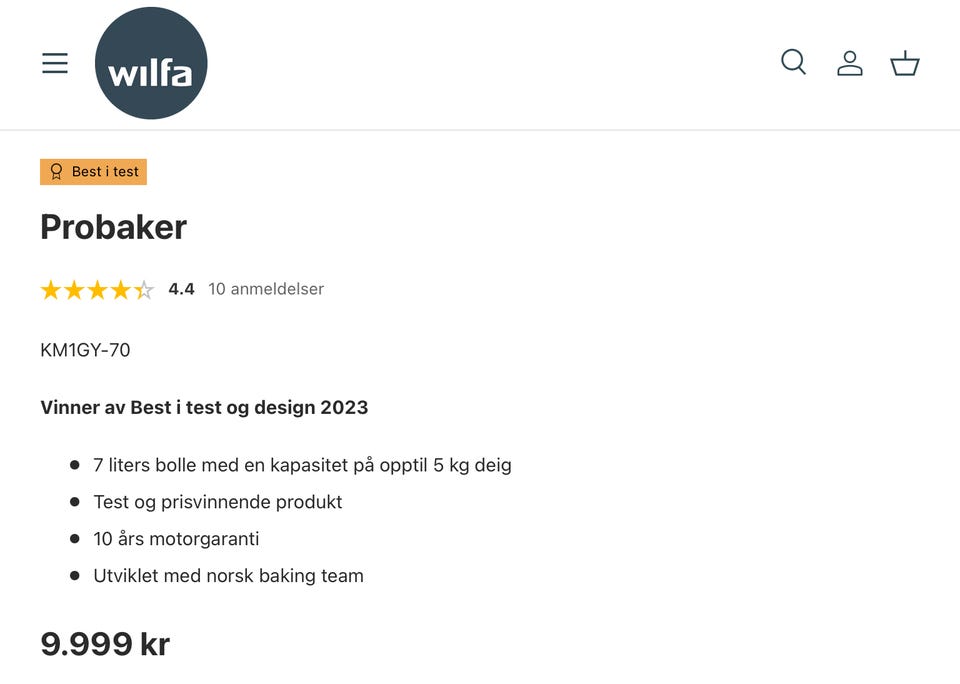Click the 9.999 kr price

tap(105, 643)
